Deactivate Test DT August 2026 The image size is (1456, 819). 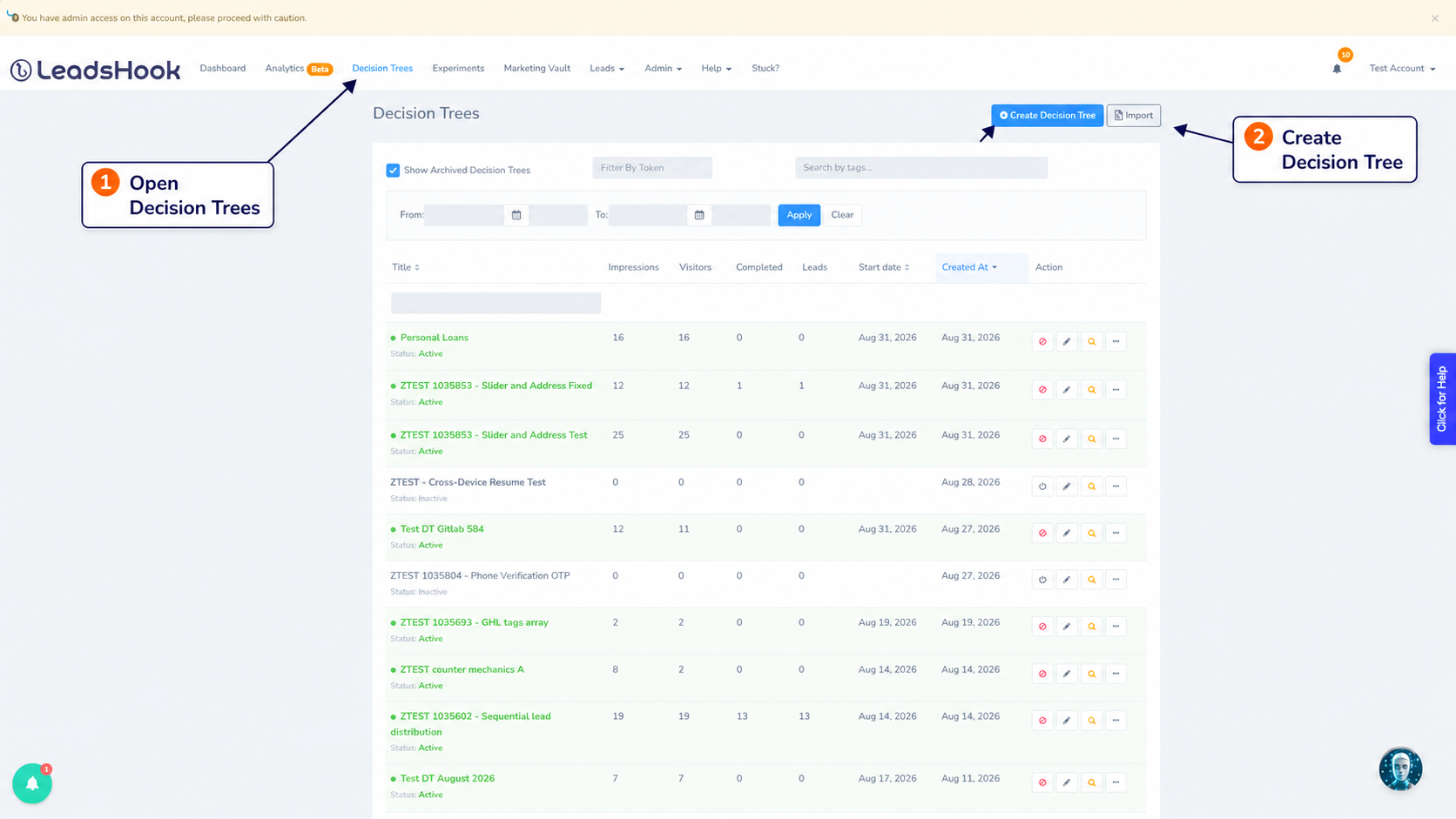[x=1042, y=782]
